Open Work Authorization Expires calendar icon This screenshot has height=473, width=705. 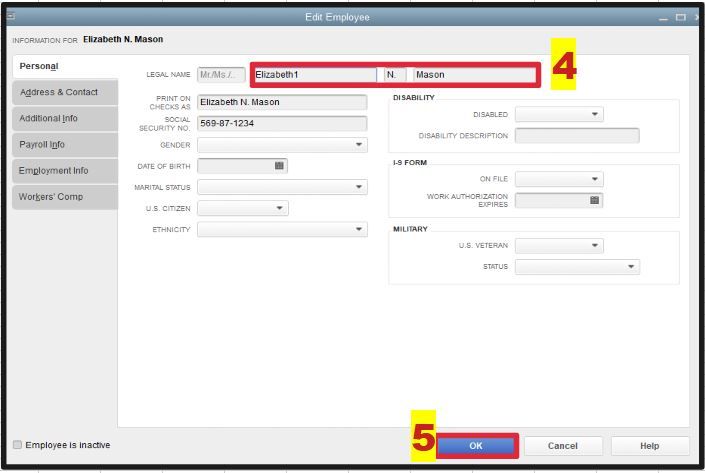pyautogui.click(x=594, y=200)
